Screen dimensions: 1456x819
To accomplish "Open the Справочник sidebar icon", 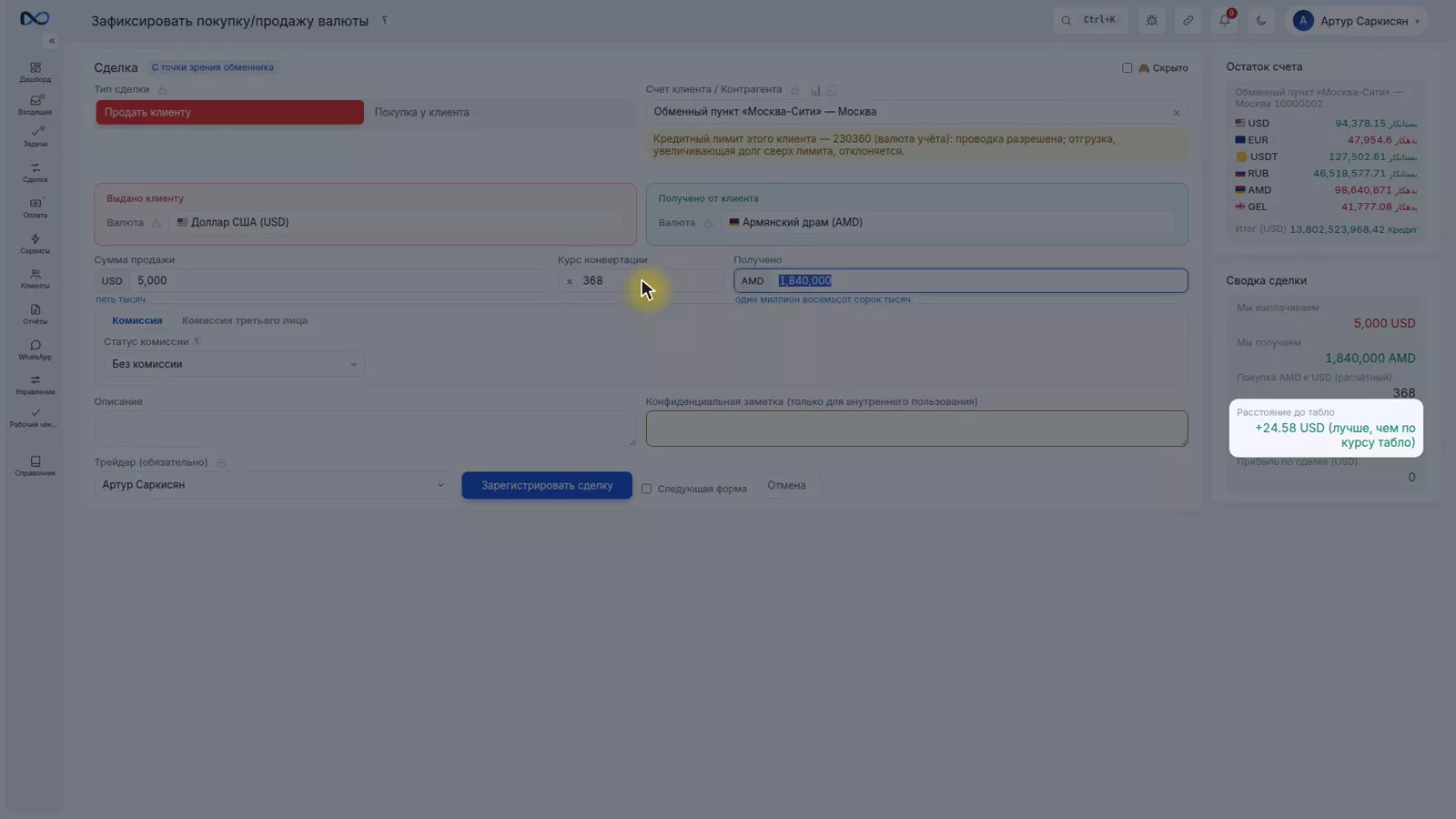I will pyautogui.click(x=35, y=466).
